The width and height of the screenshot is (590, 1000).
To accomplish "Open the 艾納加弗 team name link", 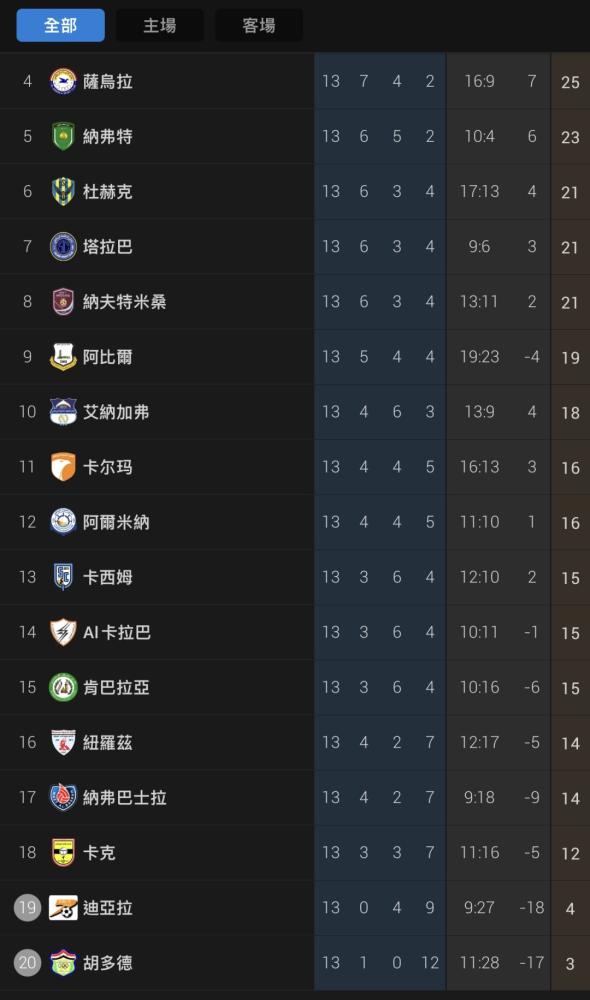I will coord(116,412).
